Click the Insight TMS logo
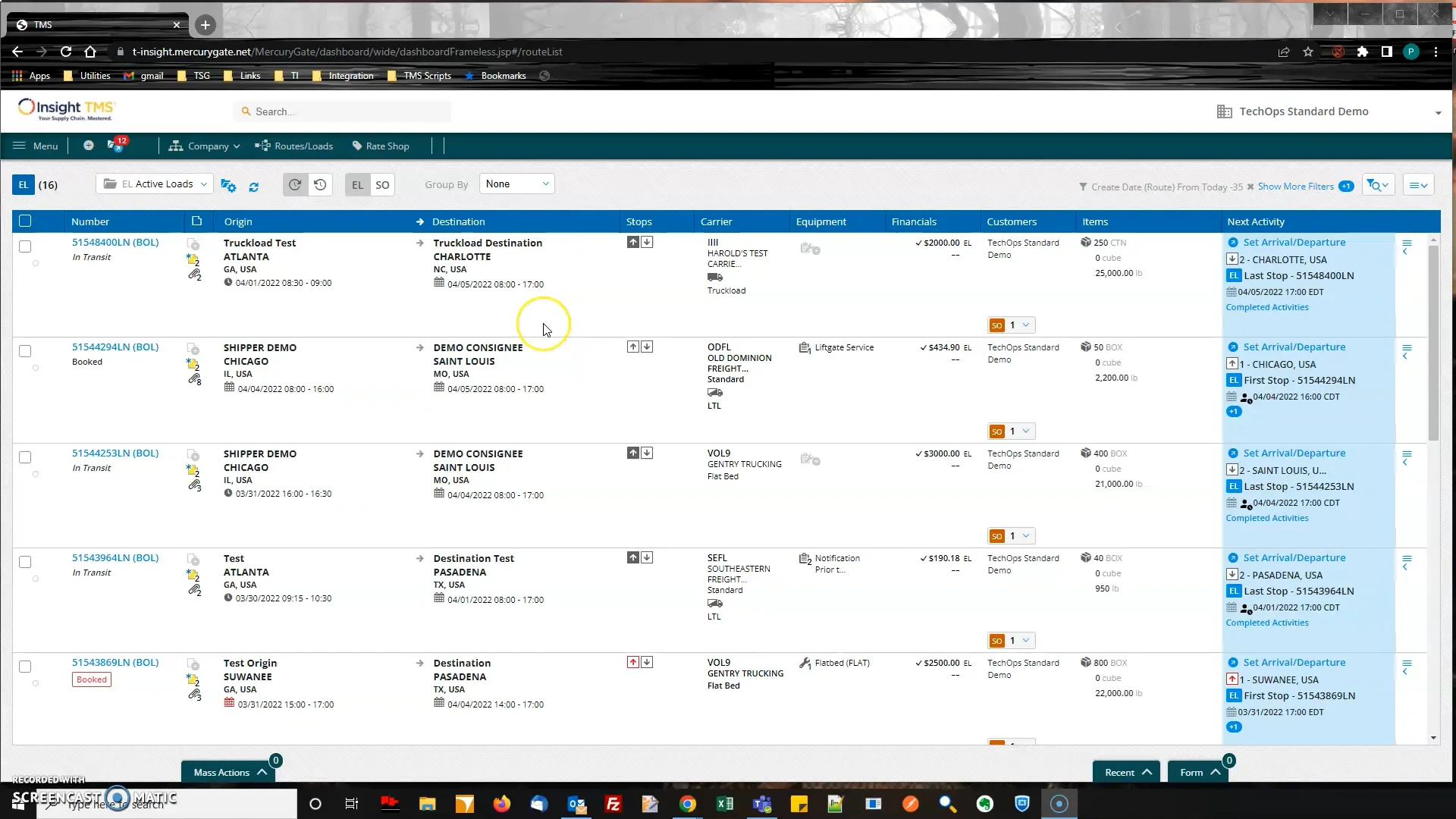1456x819 pixels. click(65, 109)
